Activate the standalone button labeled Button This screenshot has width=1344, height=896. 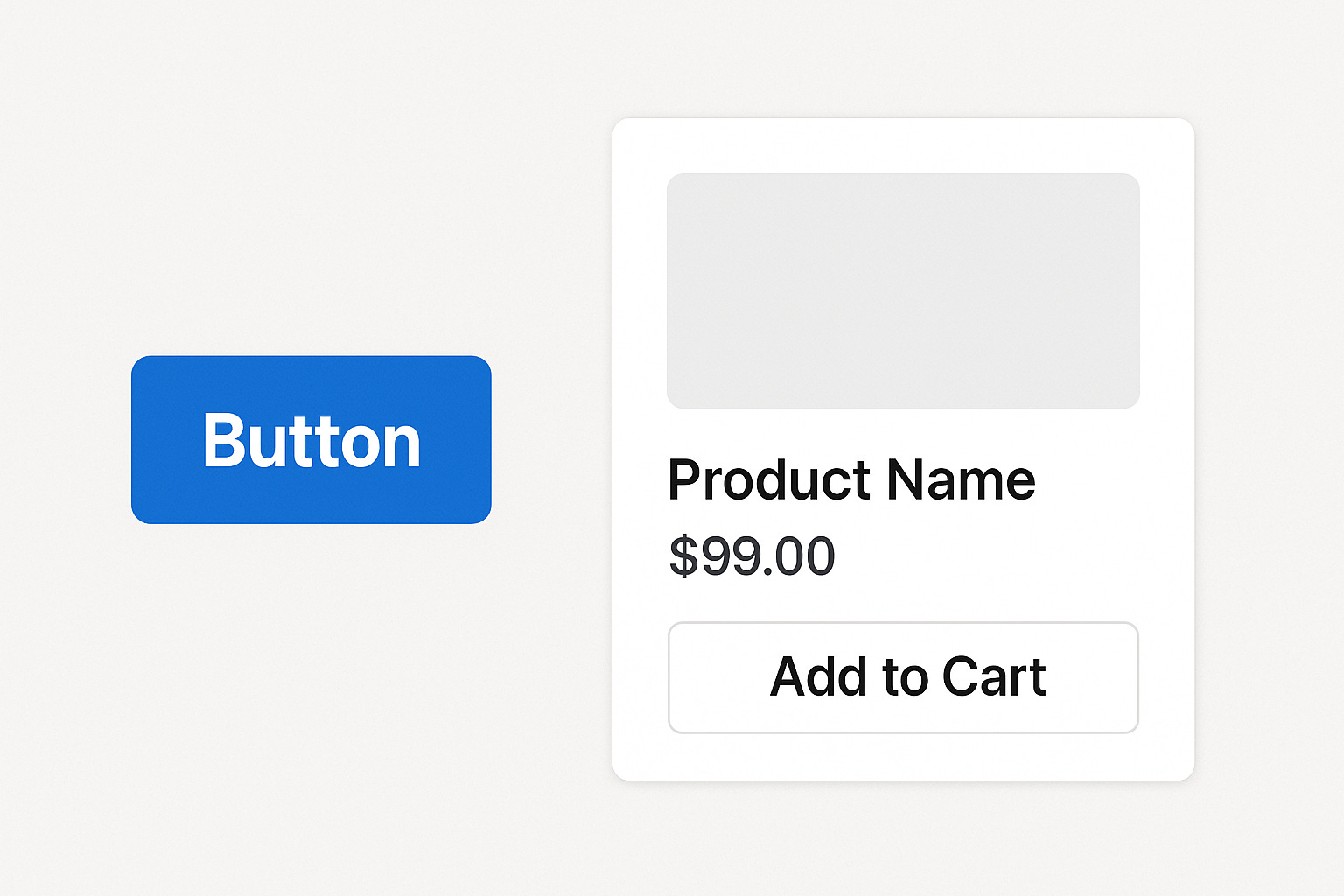311,440
